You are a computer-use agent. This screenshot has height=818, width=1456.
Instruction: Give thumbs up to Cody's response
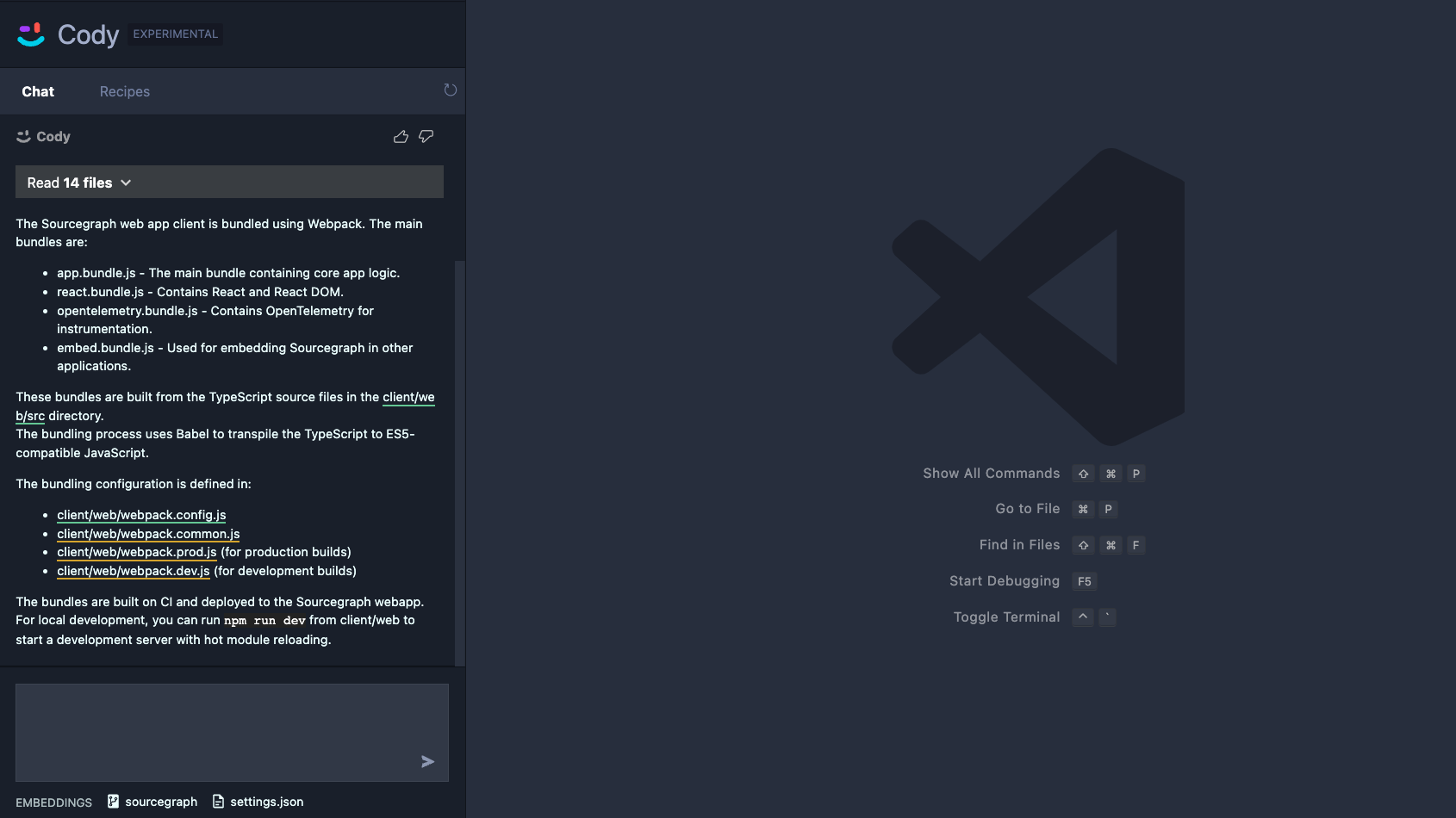pyautogui.click(x=401, y=137)
